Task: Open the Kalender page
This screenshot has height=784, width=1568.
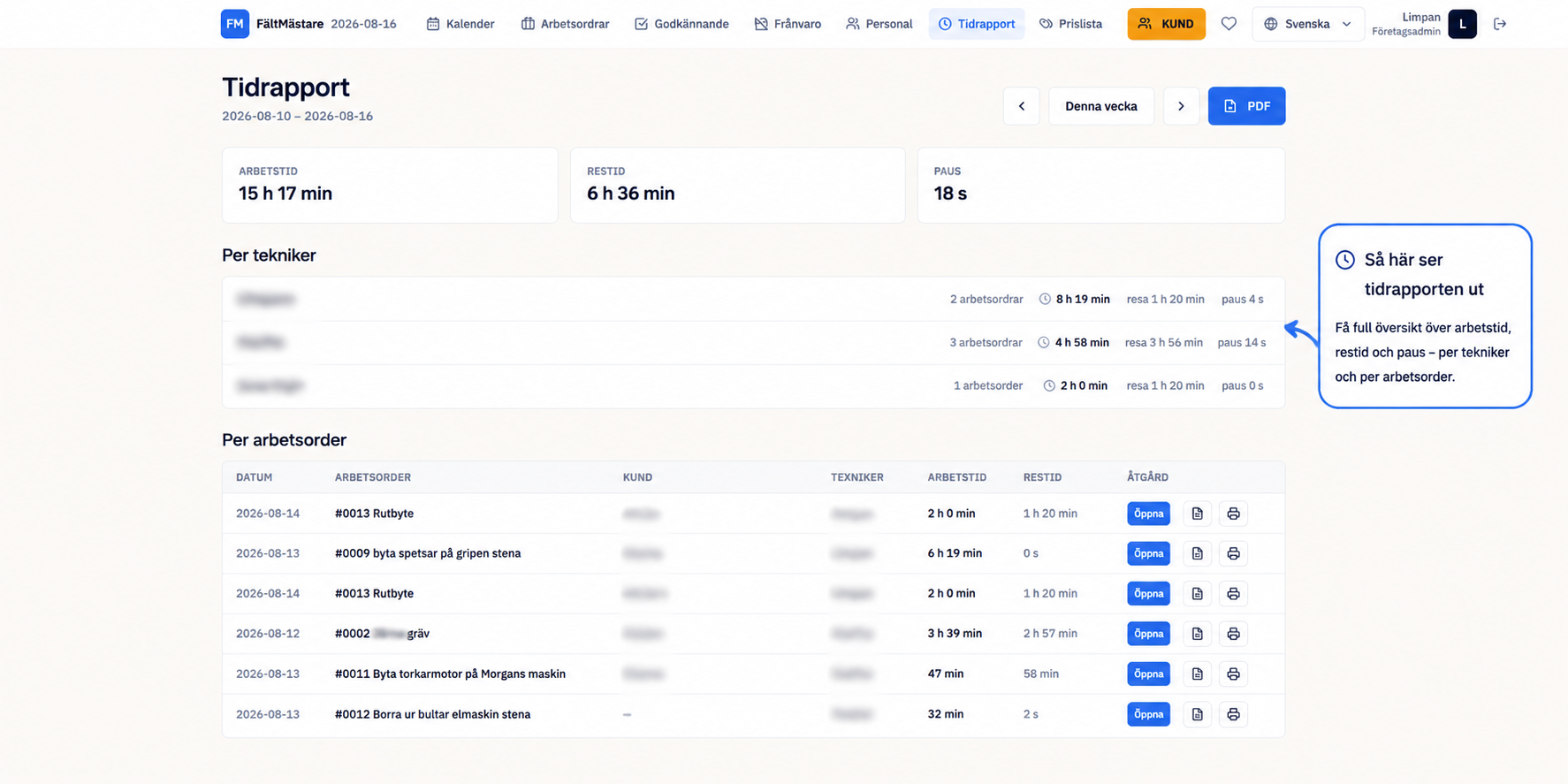Action: click(461, 24)
